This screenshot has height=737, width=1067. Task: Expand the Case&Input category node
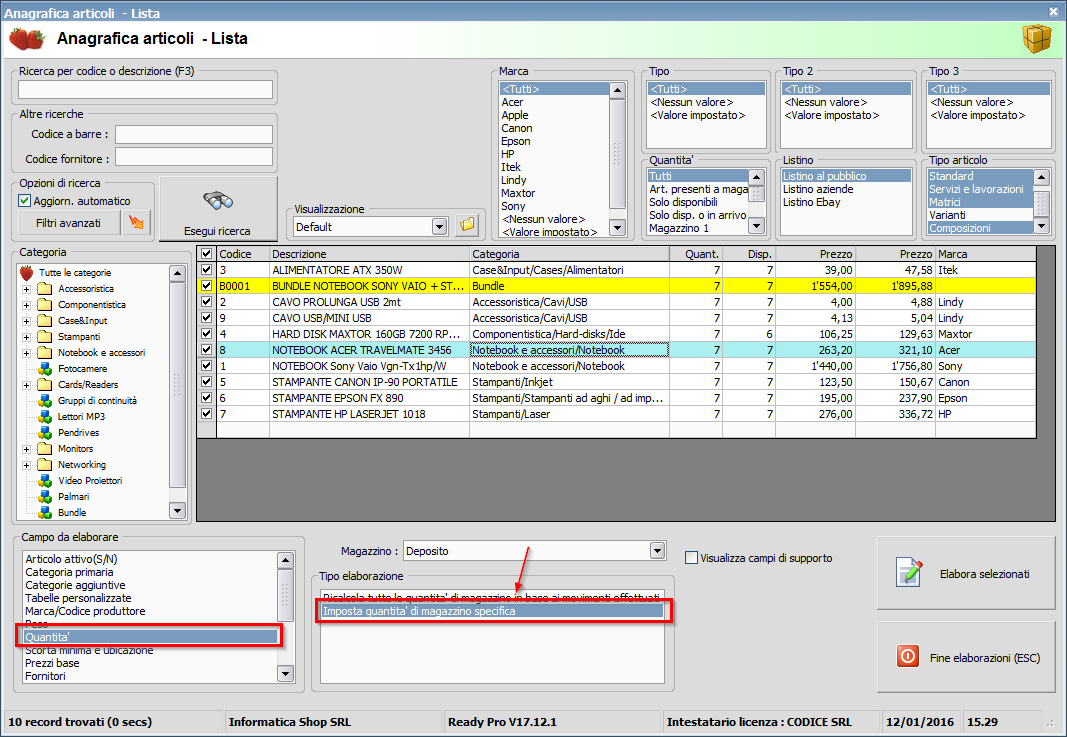[x=27, y=321]
